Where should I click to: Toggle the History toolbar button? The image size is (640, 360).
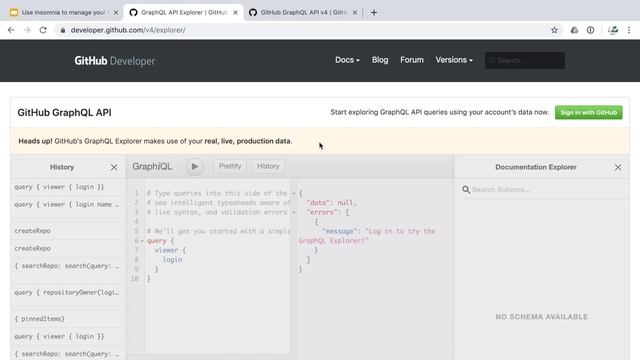click(268, 167)
